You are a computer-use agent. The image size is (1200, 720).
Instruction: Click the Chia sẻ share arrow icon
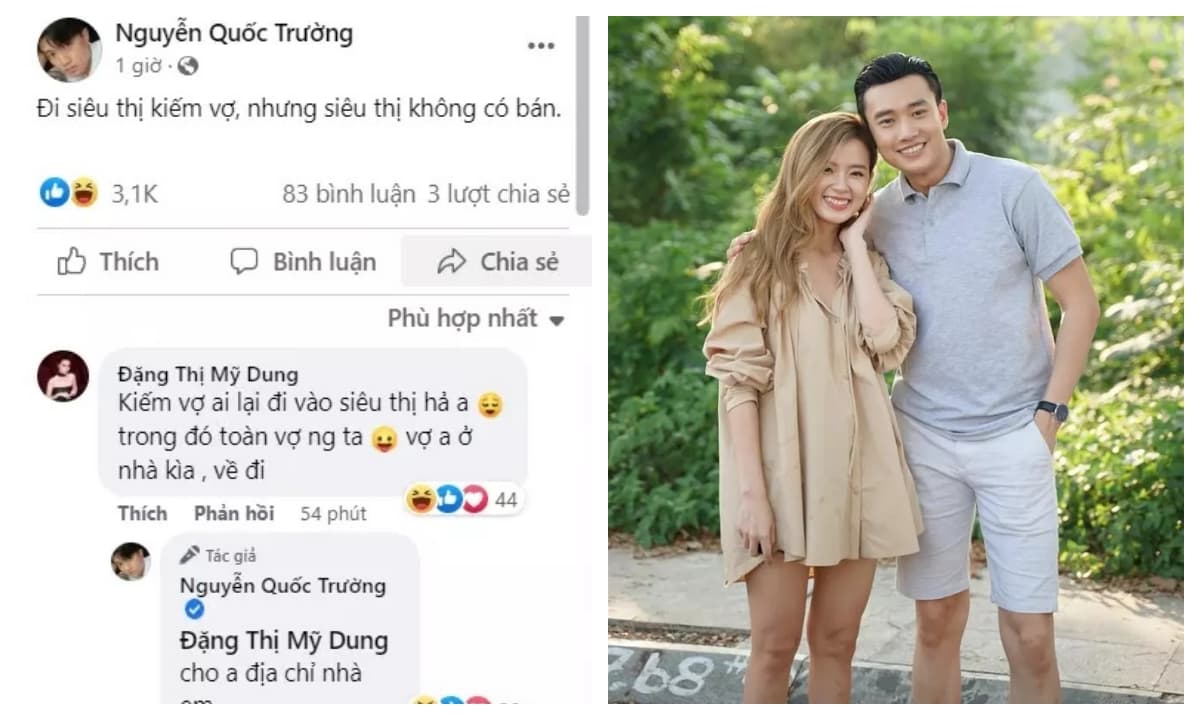pos(452,262)
